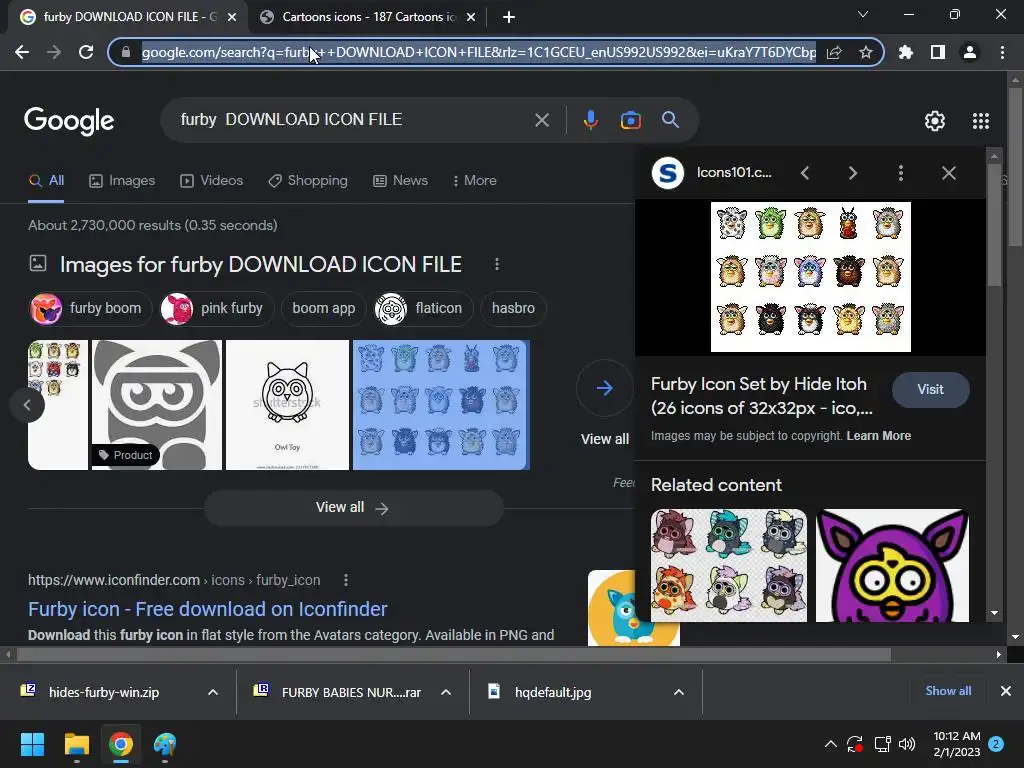Click the round blue arrow View all button
This screenshot has width=1024, height=768.
coord(605,388)
